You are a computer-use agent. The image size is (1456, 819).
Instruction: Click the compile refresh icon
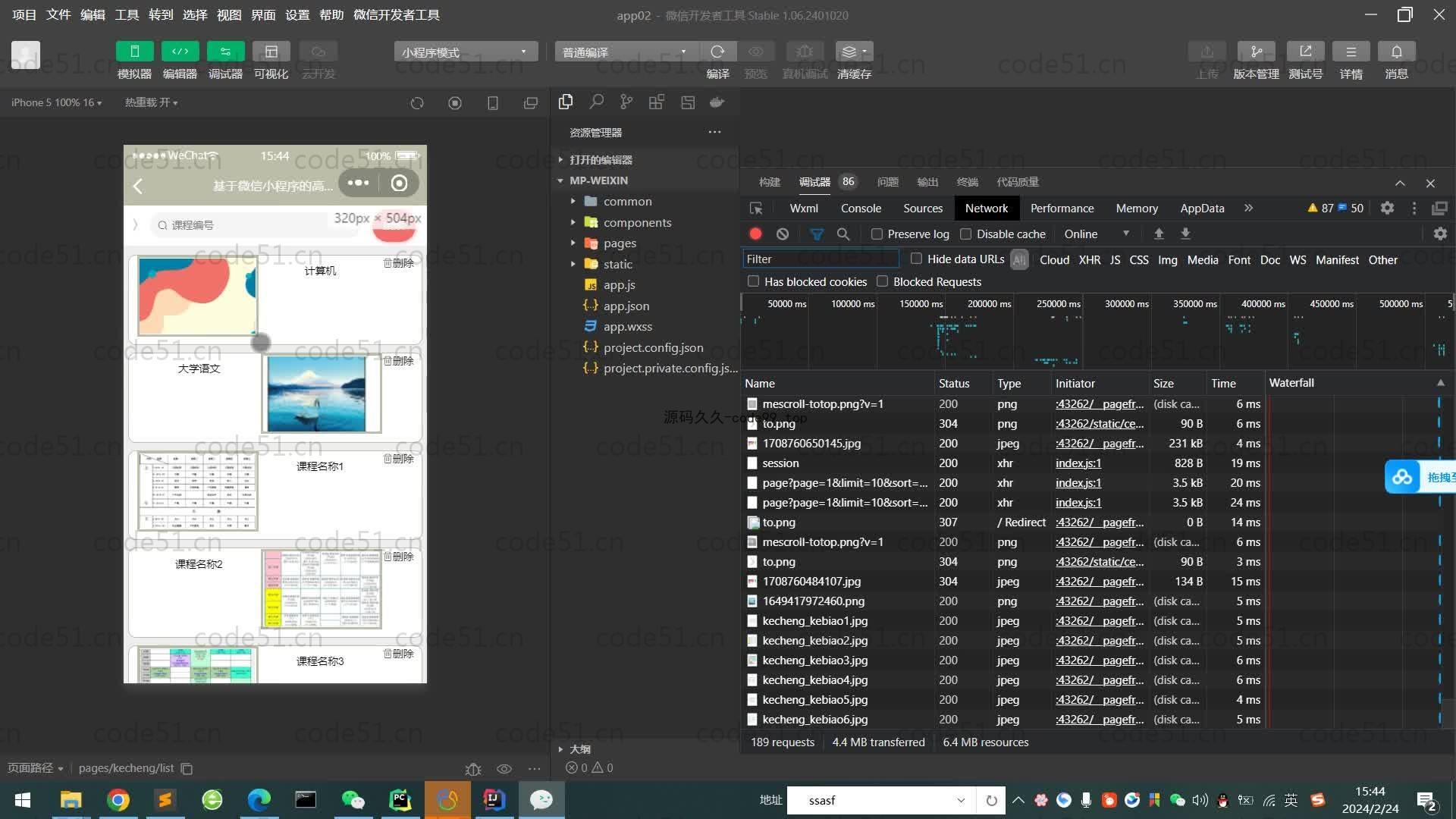tap(717, 52)
